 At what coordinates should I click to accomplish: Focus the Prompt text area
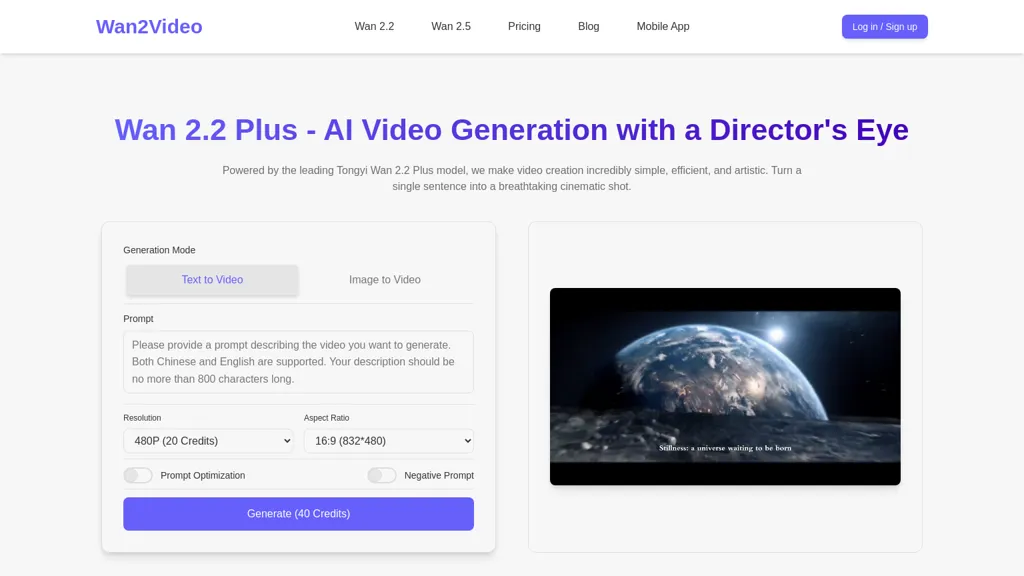298,362
